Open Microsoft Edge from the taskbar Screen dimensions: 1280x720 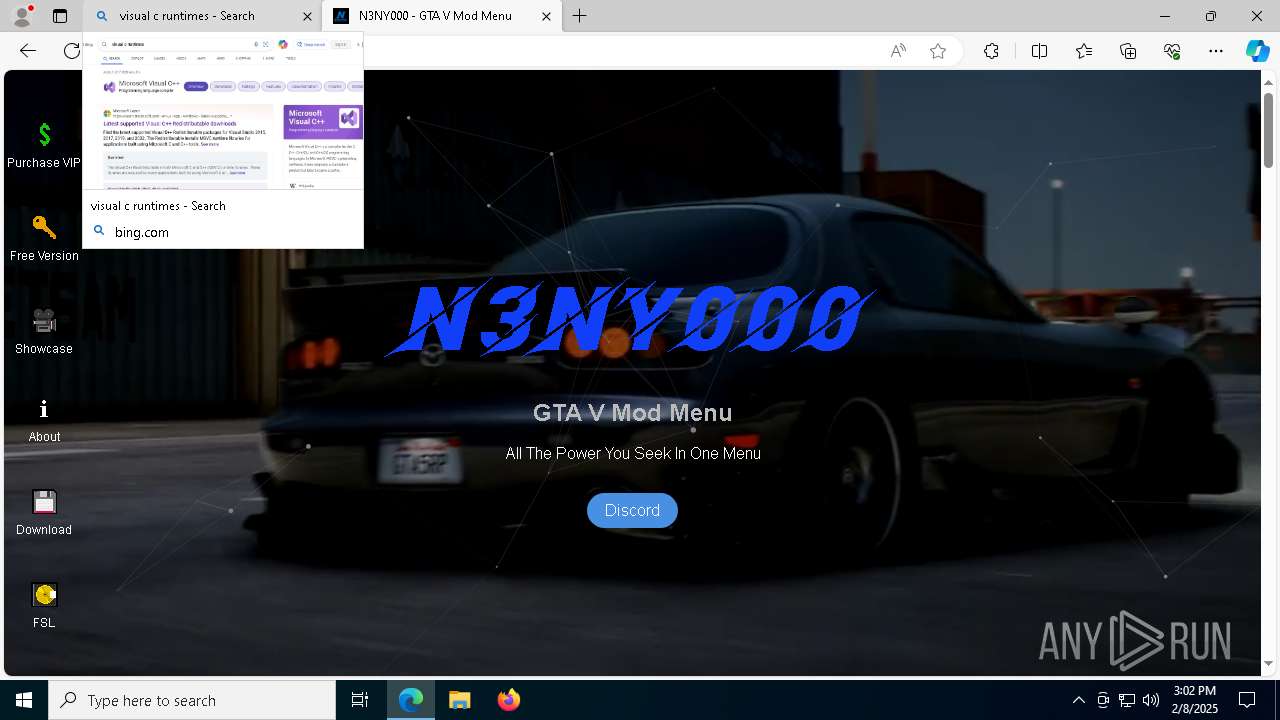click(411, 700)
